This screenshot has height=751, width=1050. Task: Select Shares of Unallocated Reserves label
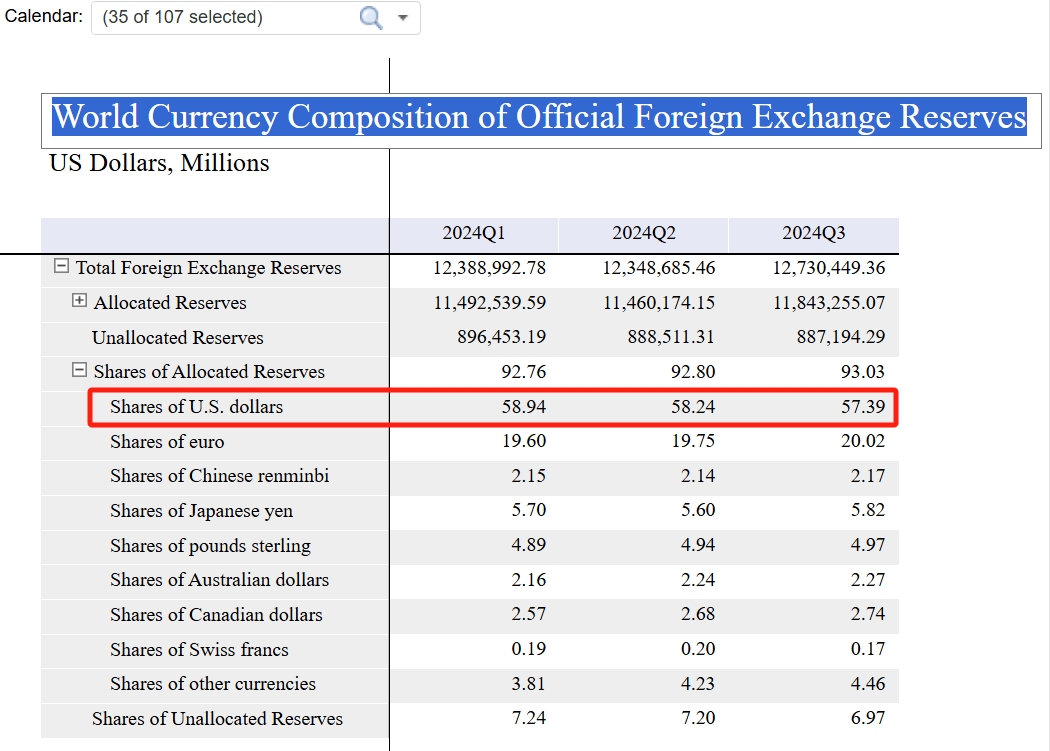217,719
